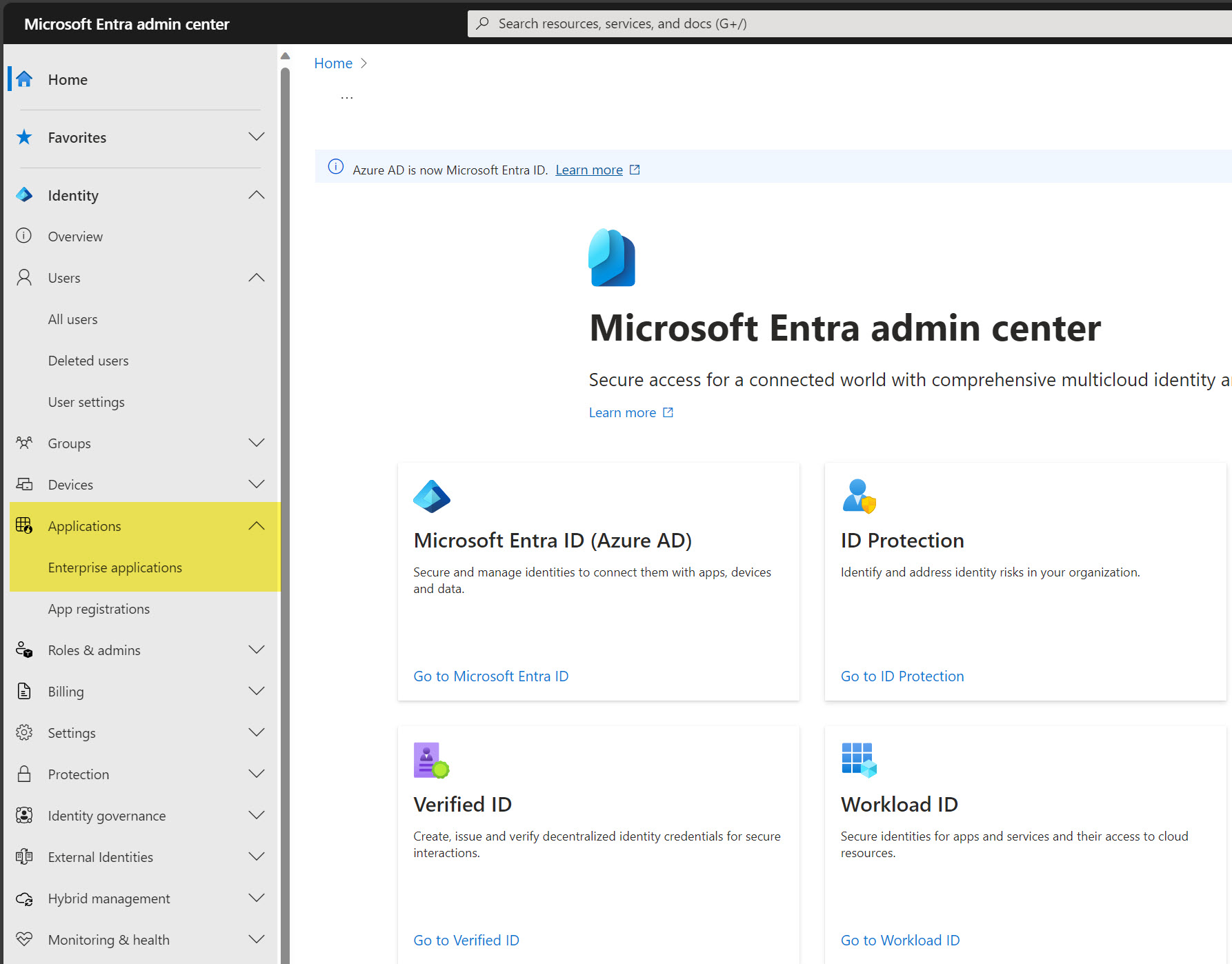Expand the Monitoring & health chevron
Screen dimensions: 1232x964
point(257,939)
